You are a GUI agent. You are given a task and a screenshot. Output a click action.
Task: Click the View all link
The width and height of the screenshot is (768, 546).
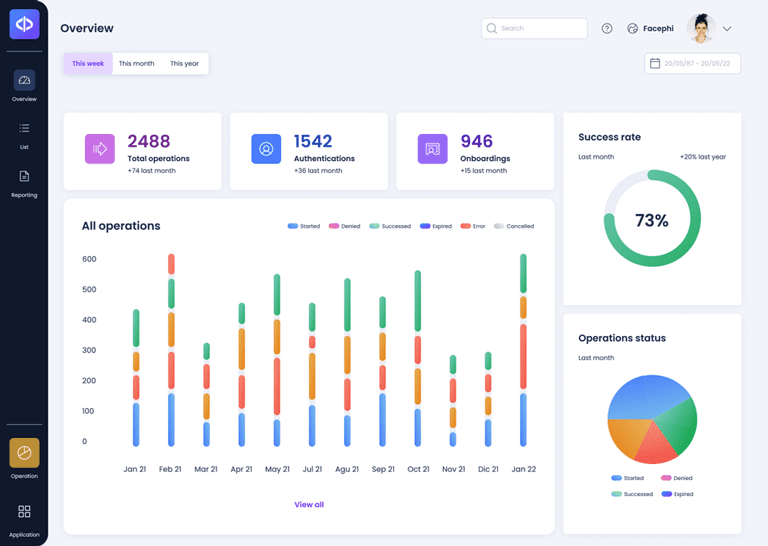pyautogui.click(x=309, y=504)
